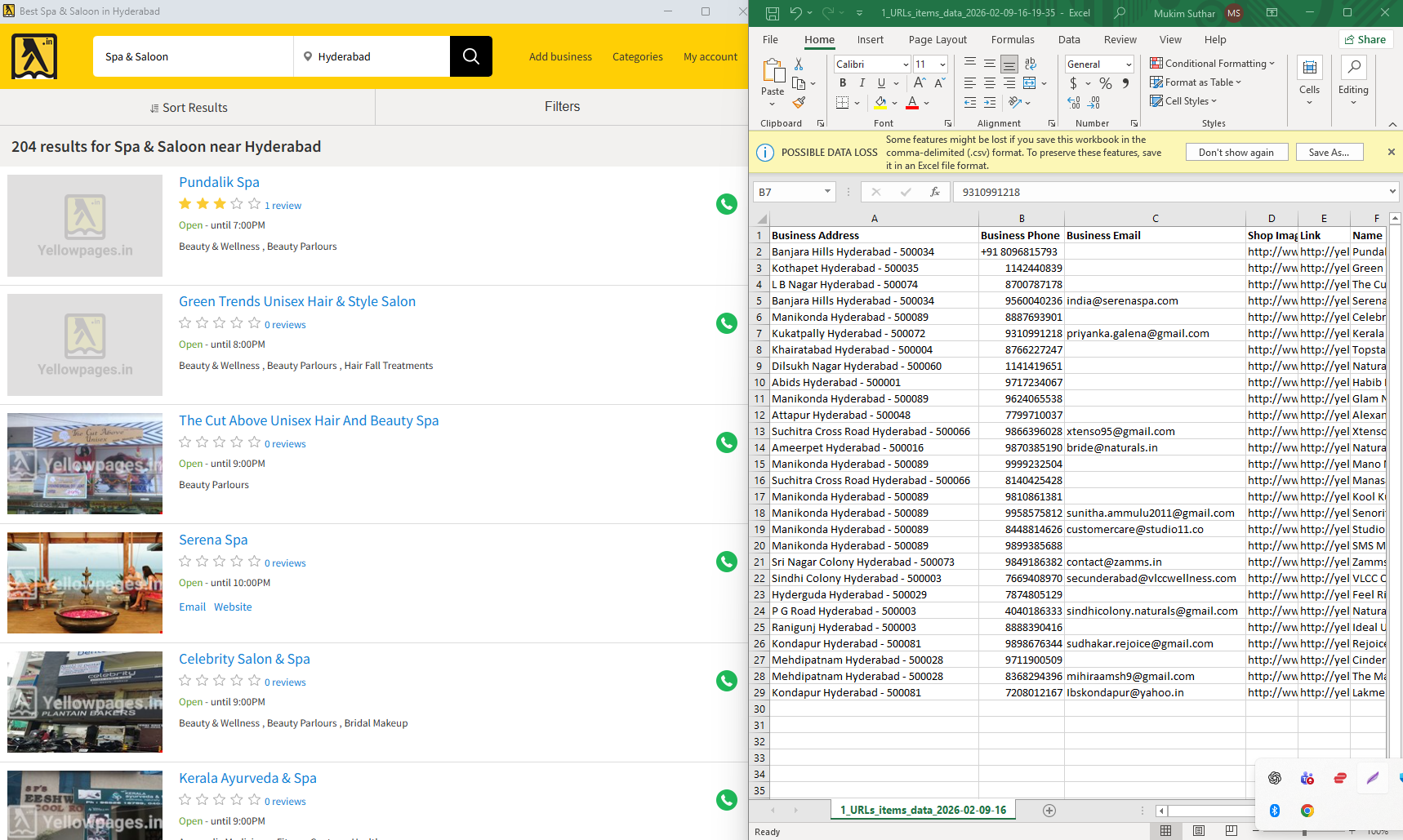The image size is (1403, 840).
Task: Toggle bold formatting
Action: [x=843, y=82]
